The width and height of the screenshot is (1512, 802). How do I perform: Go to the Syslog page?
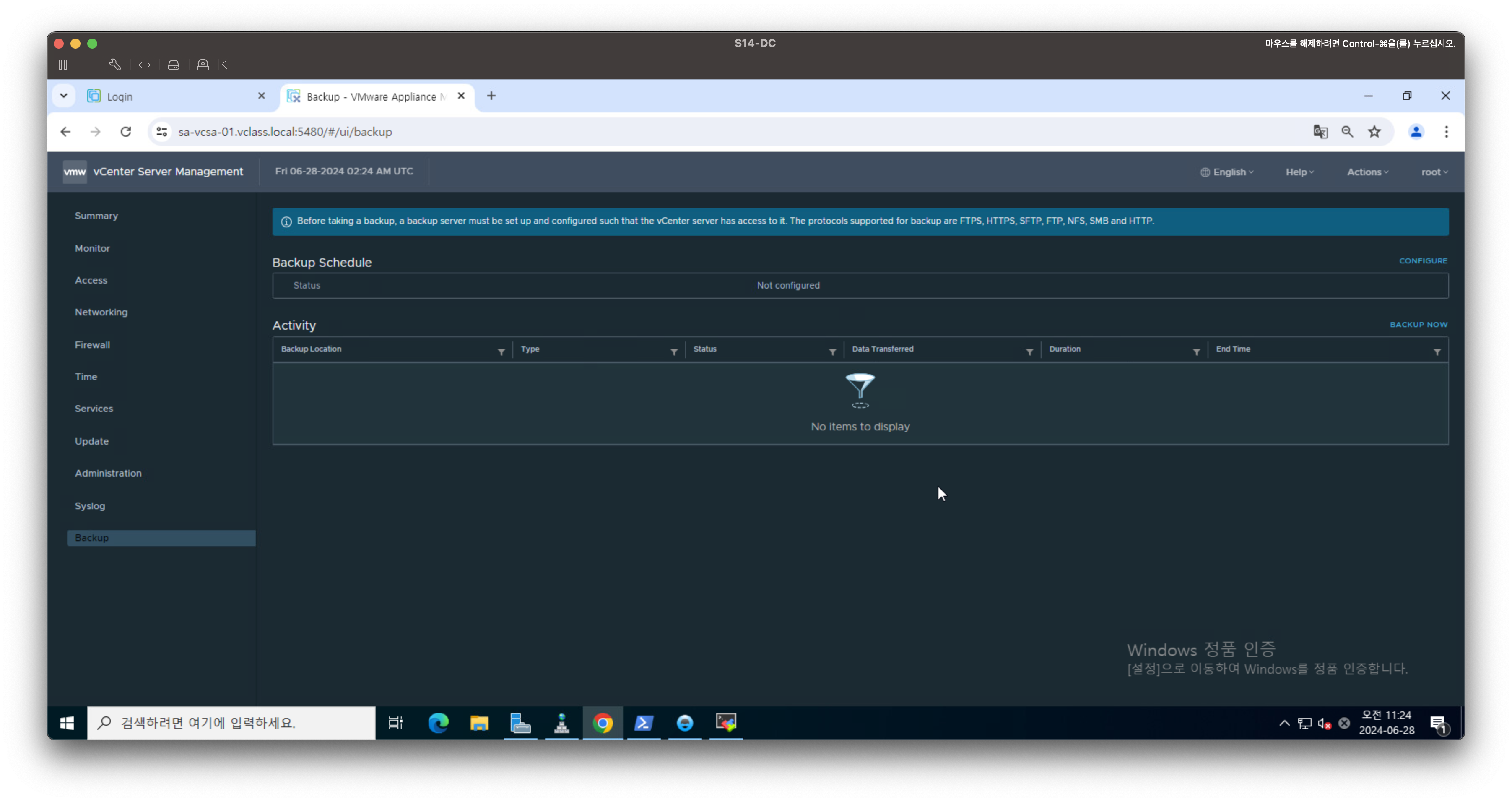tap(90, 505)
